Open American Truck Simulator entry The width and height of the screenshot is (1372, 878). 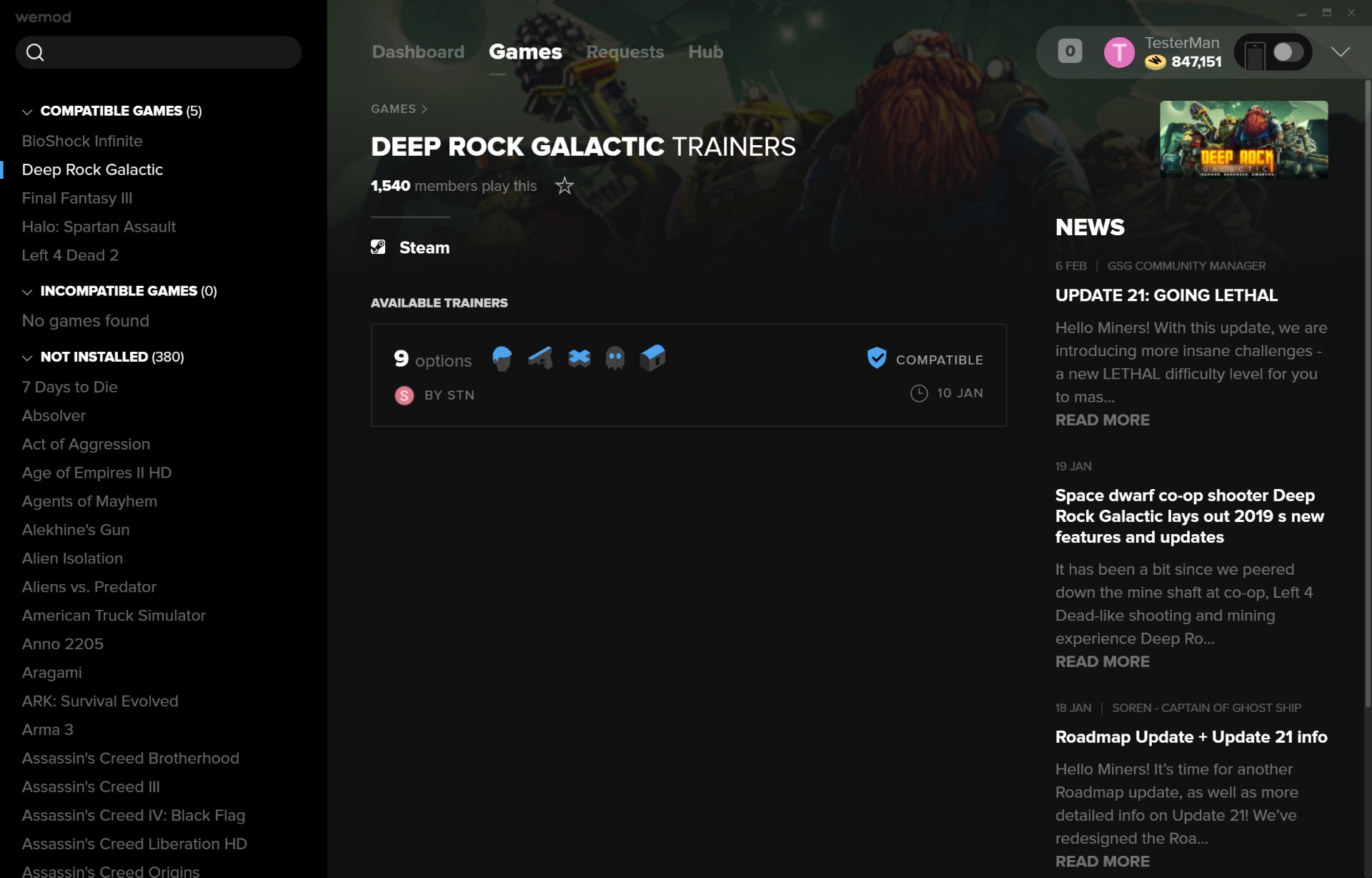point(114,616)
